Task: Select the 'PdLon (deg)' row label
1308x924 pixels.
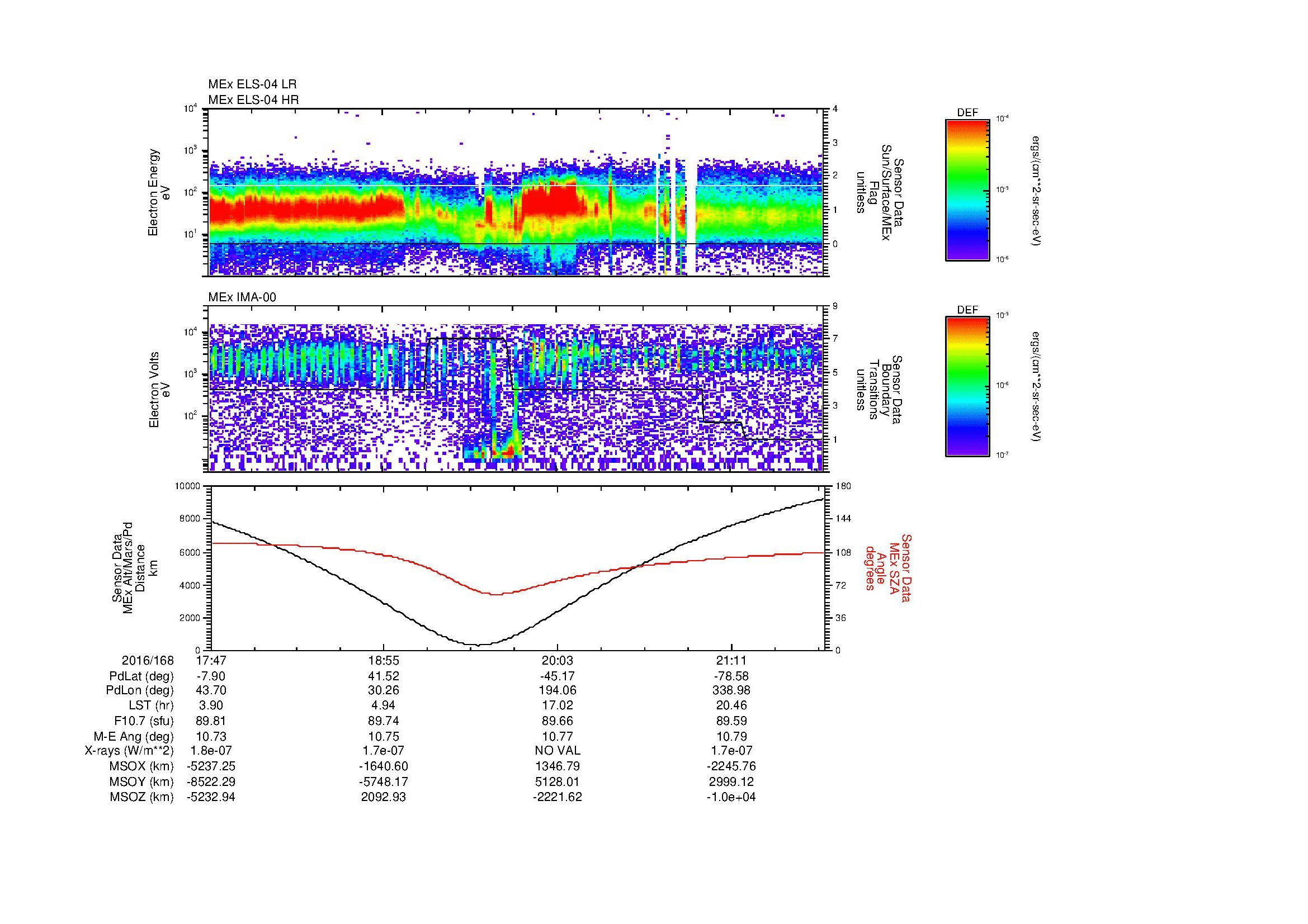Action: pos(140,690)
